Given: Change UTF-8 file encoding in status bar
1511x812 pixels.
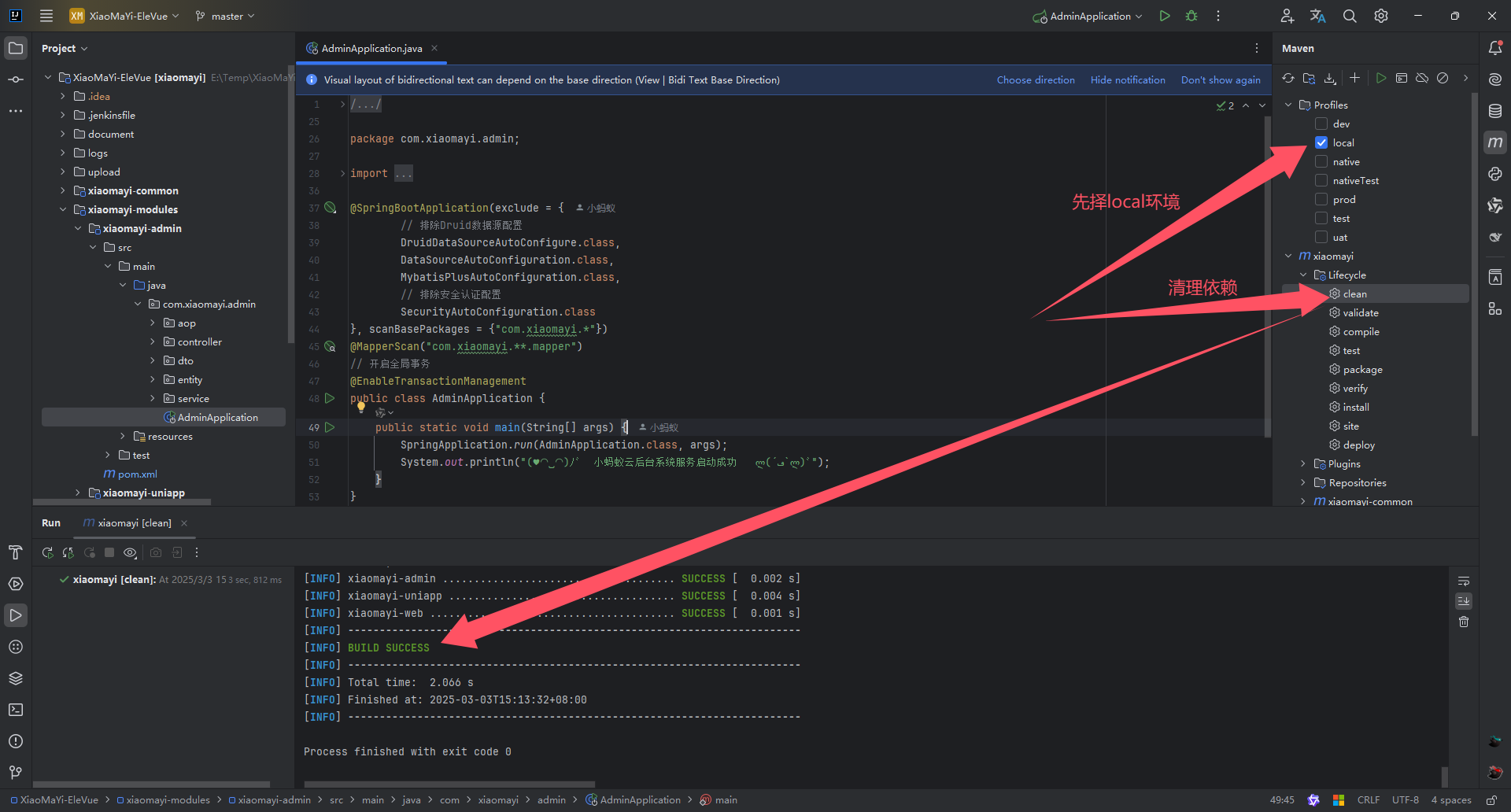Looking at the screenshot, I should pos(1405,799).
